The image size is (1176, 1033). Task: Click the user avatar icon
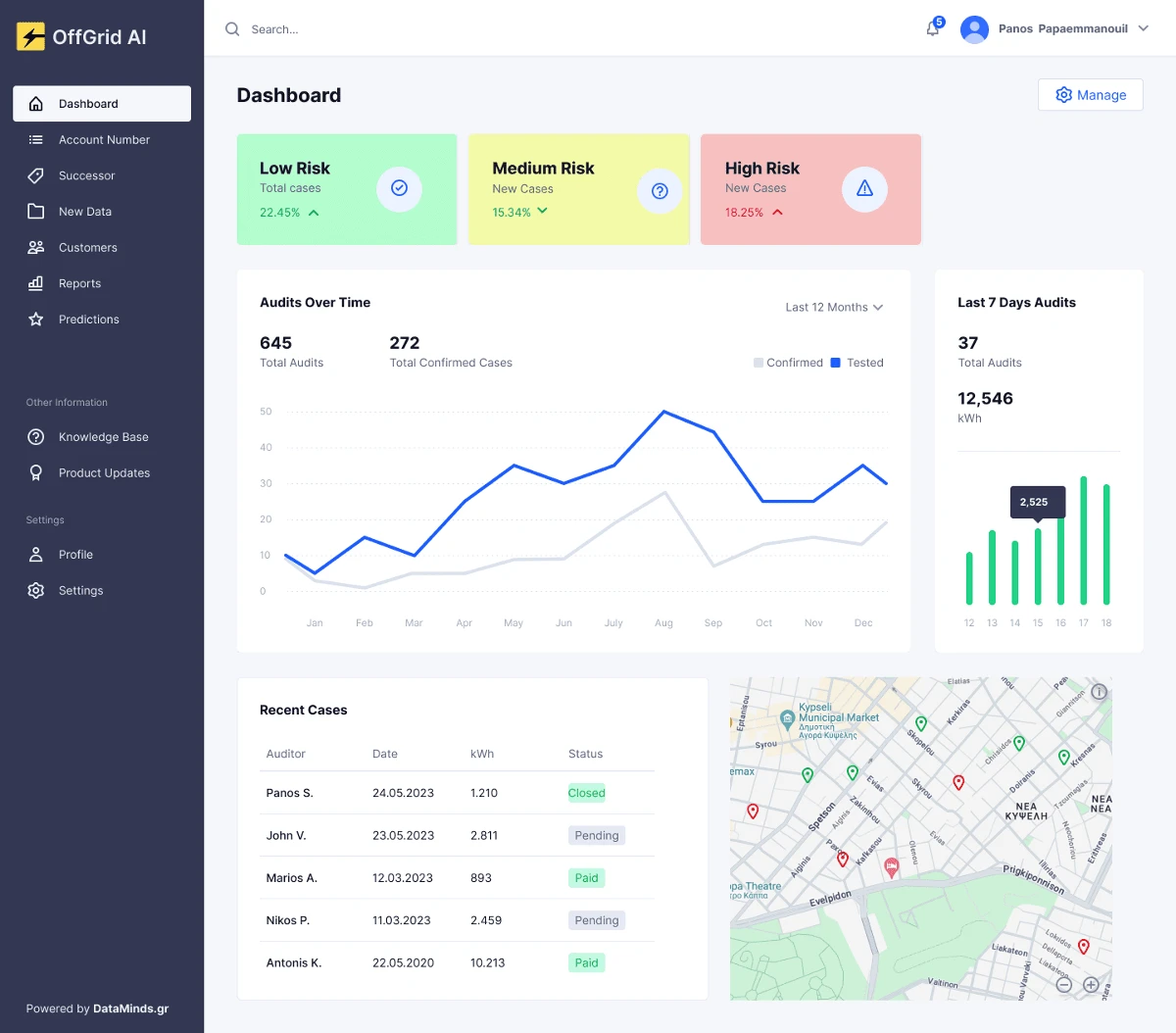(x=974, y=29)
